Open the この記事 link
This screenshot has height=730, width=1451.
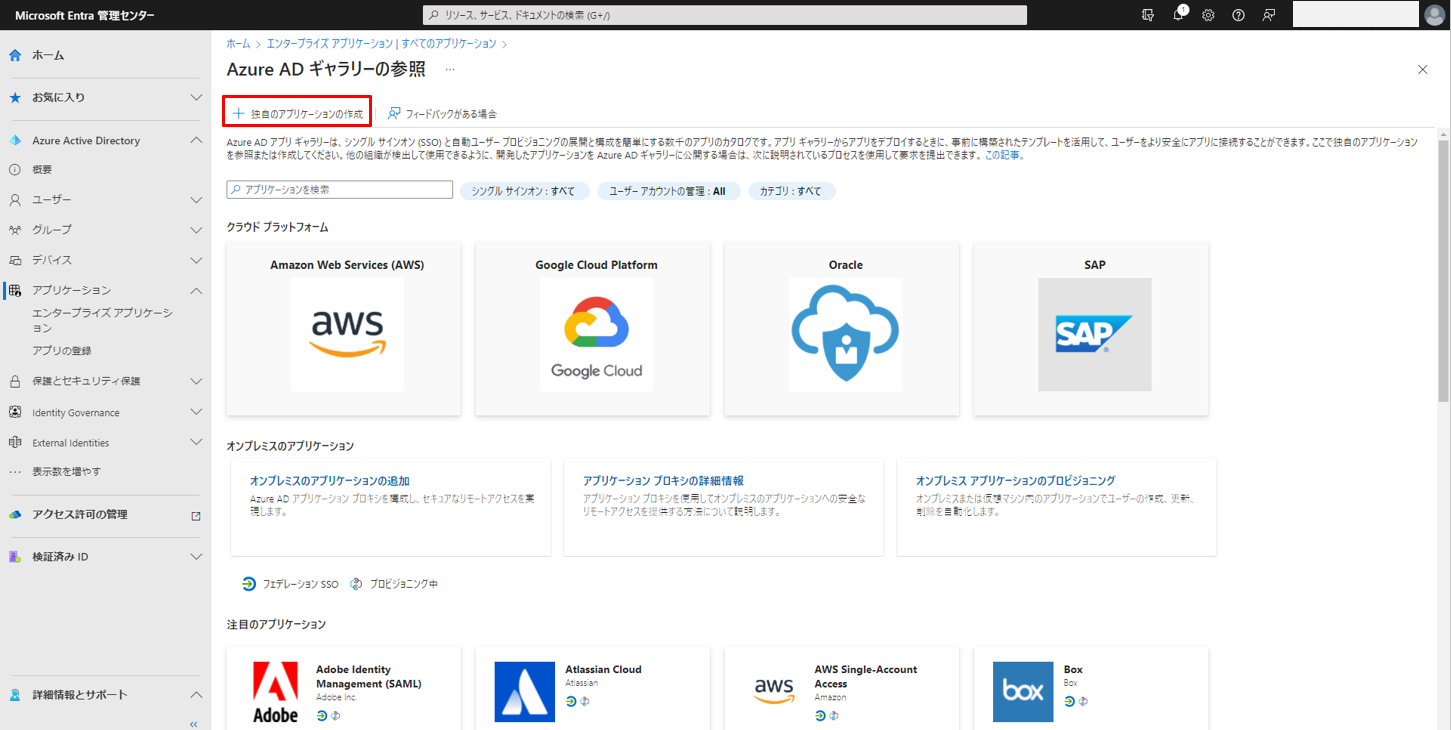pos(1003,156)
